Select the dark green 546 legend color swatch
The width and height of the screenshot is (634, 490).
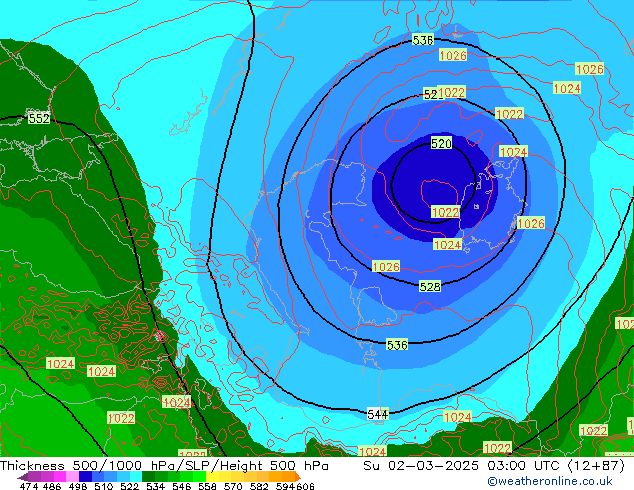[176, 476]
